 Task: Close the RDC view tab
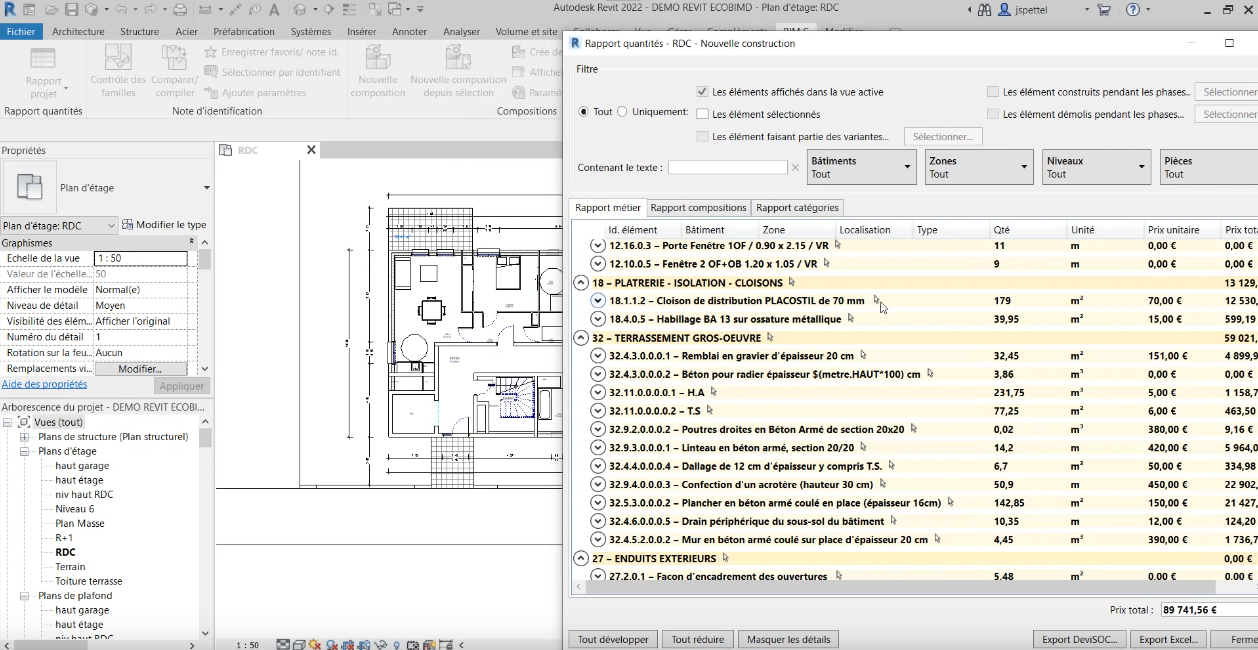pyautogui.click(x=311, y=150)
